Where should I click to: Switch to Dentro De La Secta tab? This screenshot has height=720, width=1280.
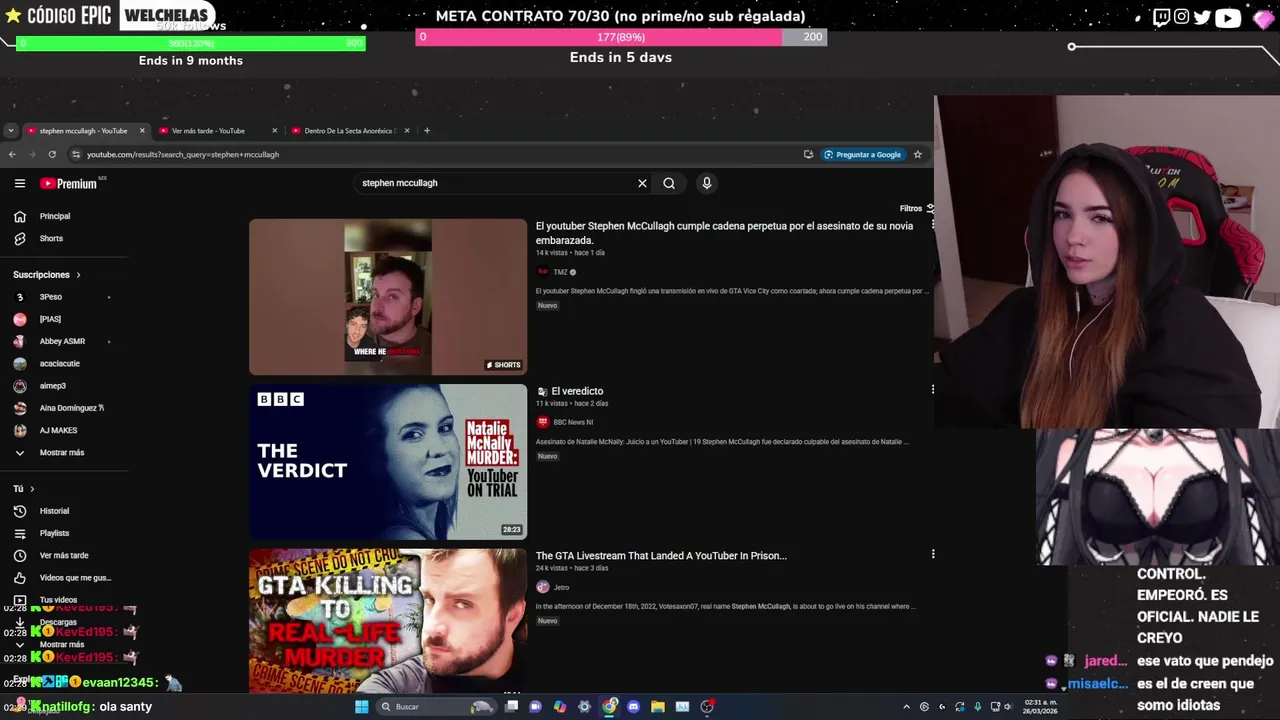350,130
